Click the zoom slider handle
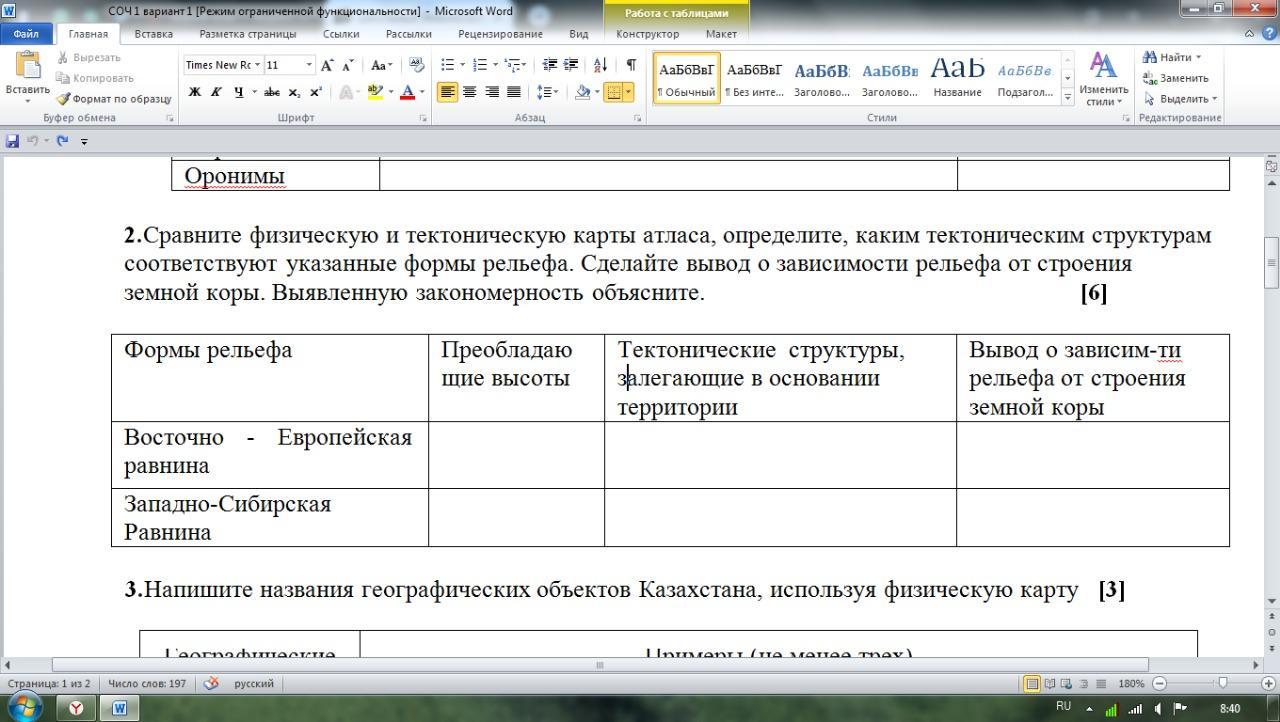Image resolution: width=1280 pixels, height=722 pixels. (x=1222, y=684)
